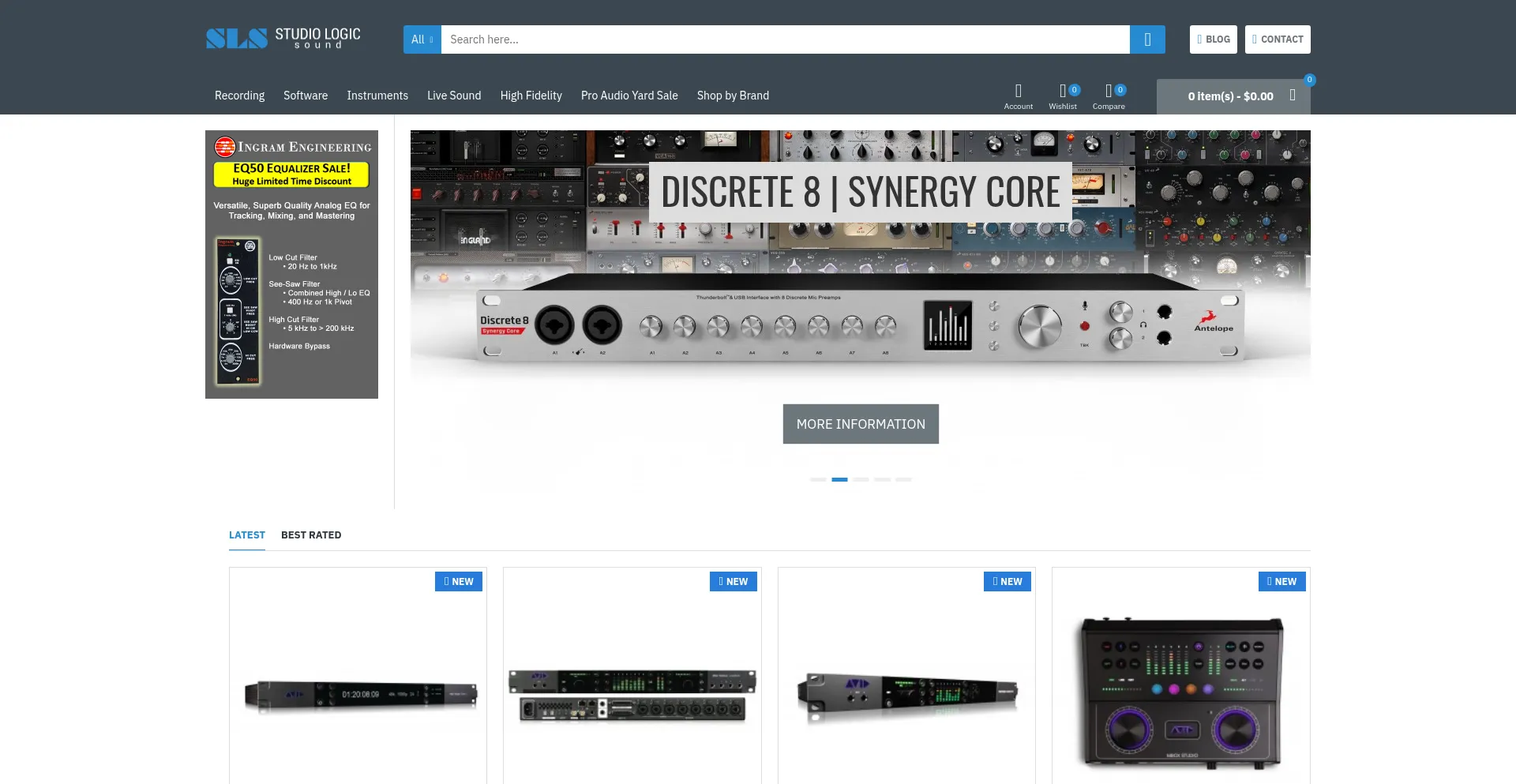Open the third product, the angled Avid rack interface
Image resolution: width=1516 pixels, height=784 pixels.
tap(906, 696)
